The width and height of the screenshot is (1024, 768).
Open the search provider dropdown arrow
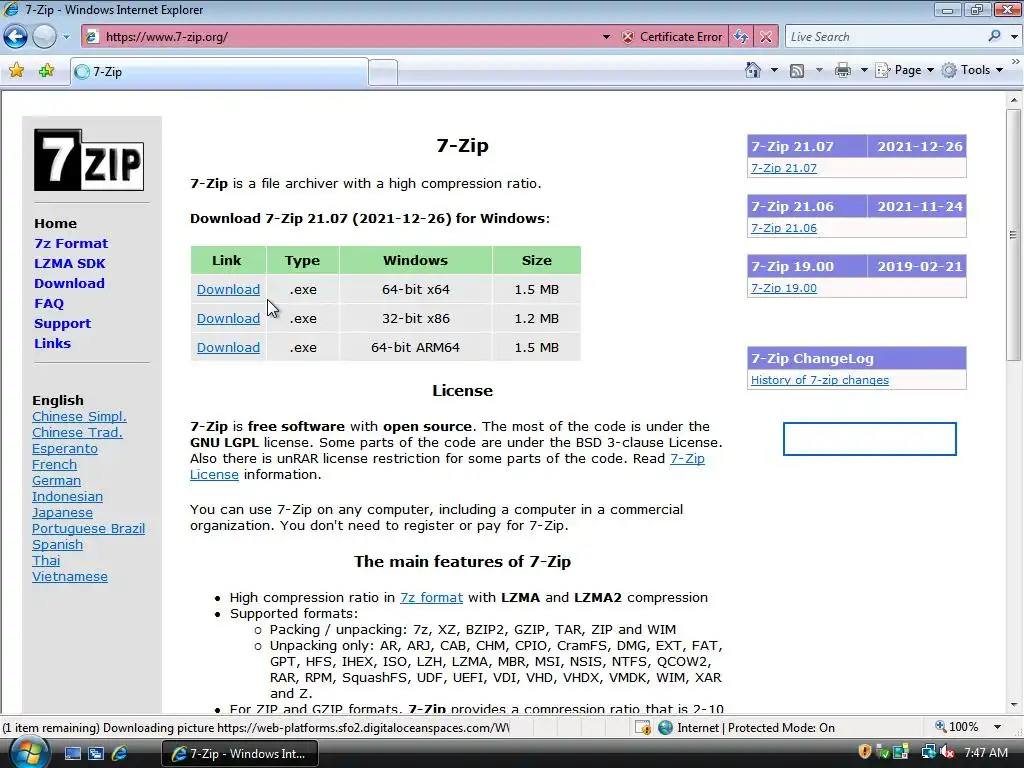pos(1014,37)
